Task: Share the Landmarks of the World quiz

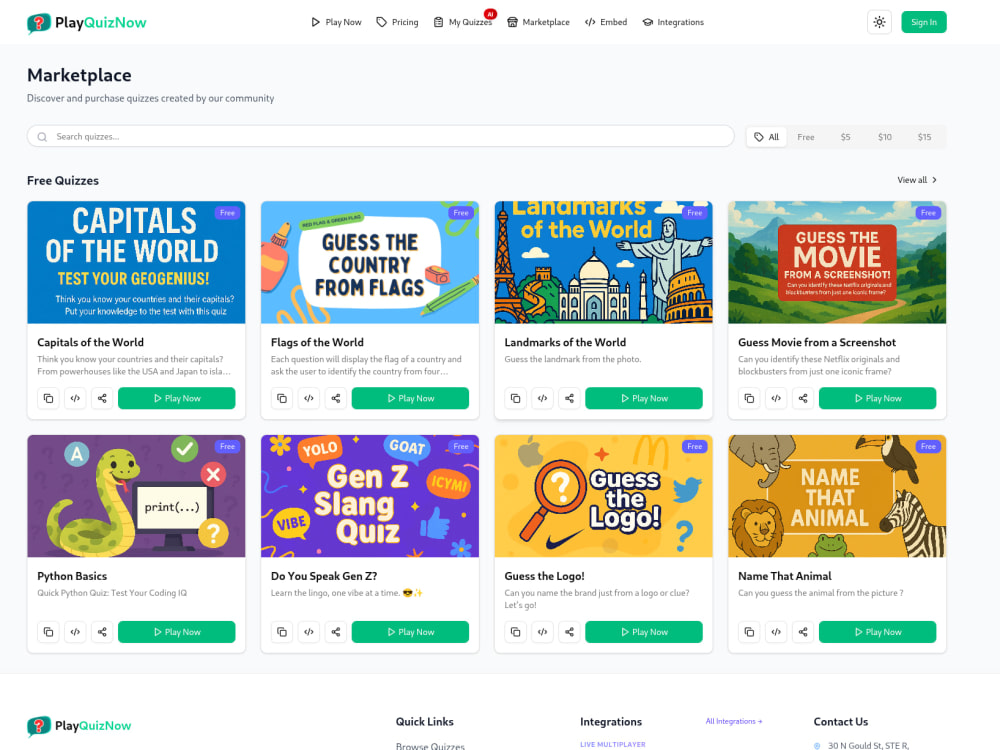Action: [x=569, y=399]
